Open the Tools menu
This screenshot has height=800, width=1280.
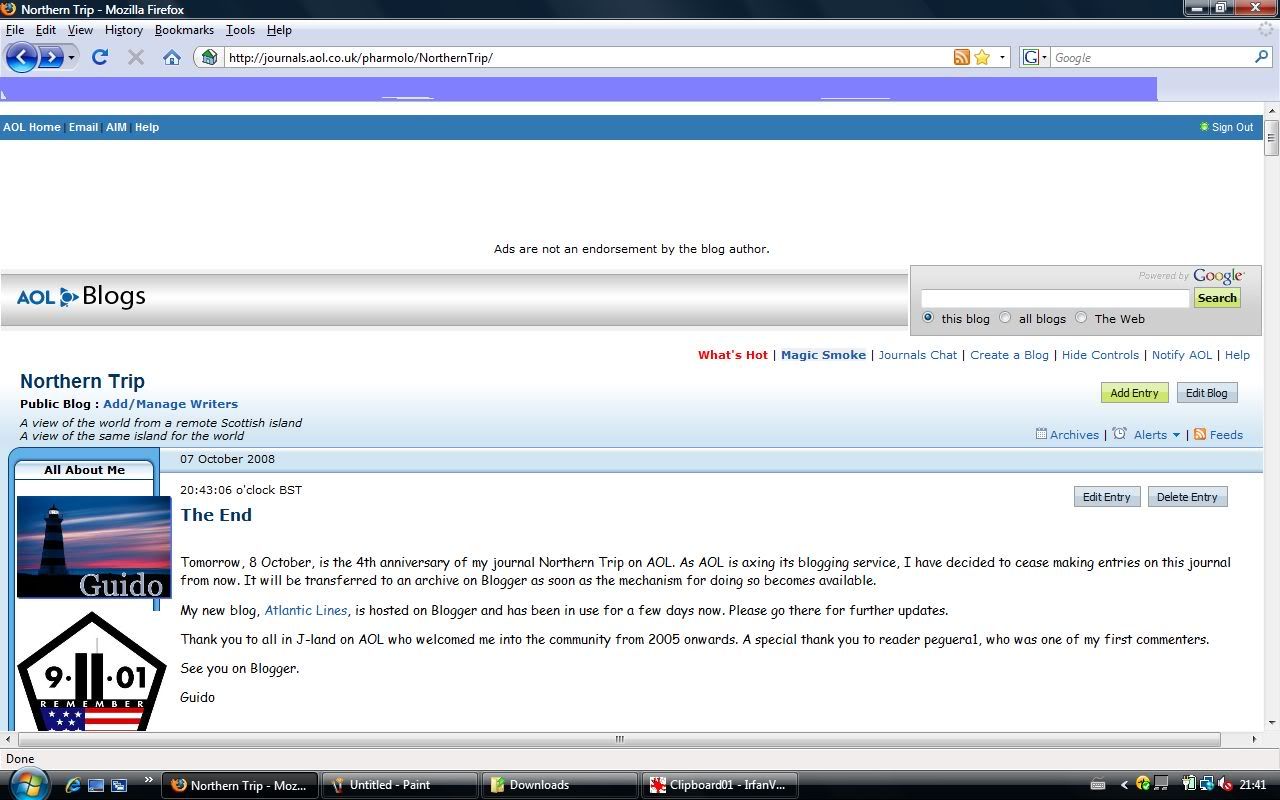[240, 30]
